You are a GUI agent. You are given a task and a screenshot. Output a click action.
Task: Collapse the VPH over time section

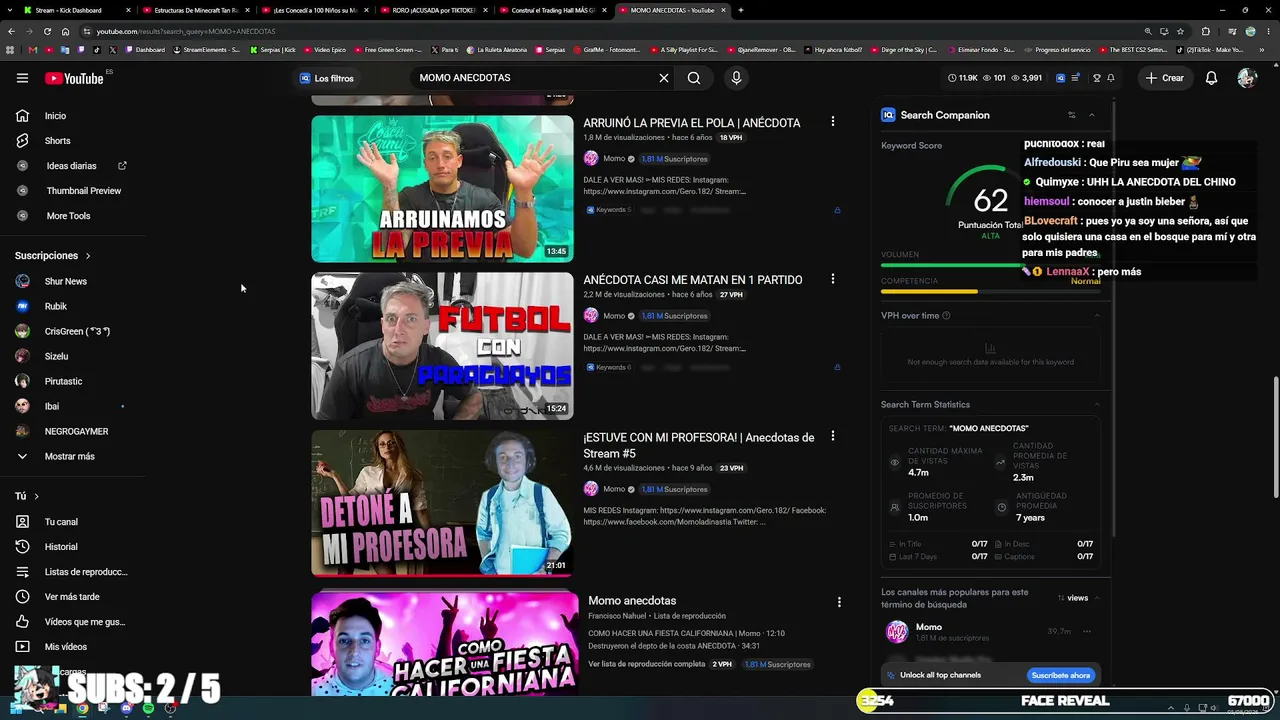(1097, 316)
